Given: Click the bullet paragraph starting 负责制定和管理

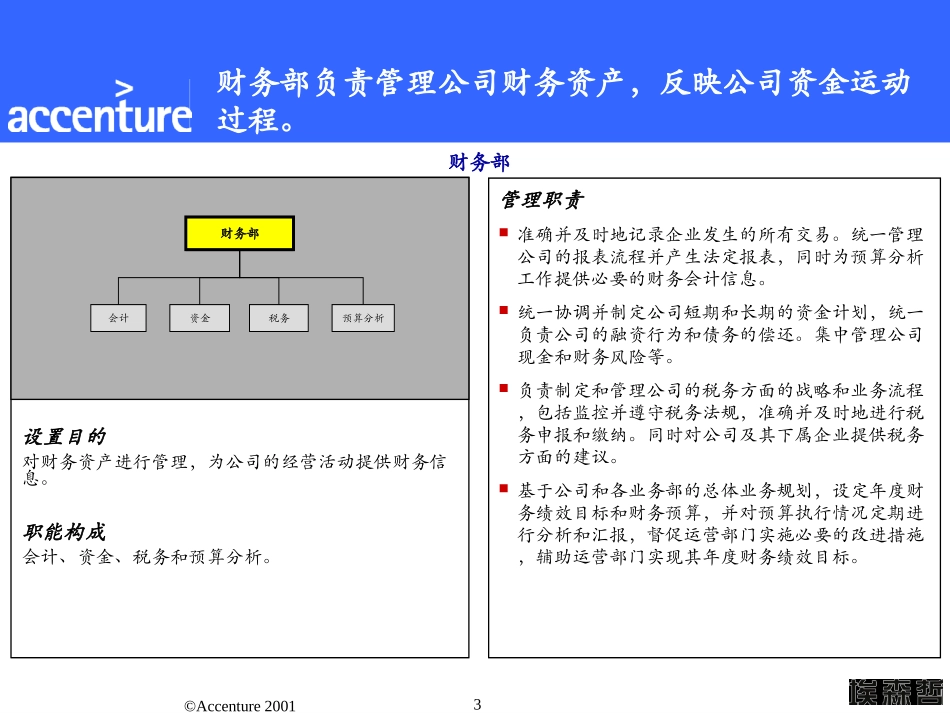Looking at the screenshot, I should point(720,423).
